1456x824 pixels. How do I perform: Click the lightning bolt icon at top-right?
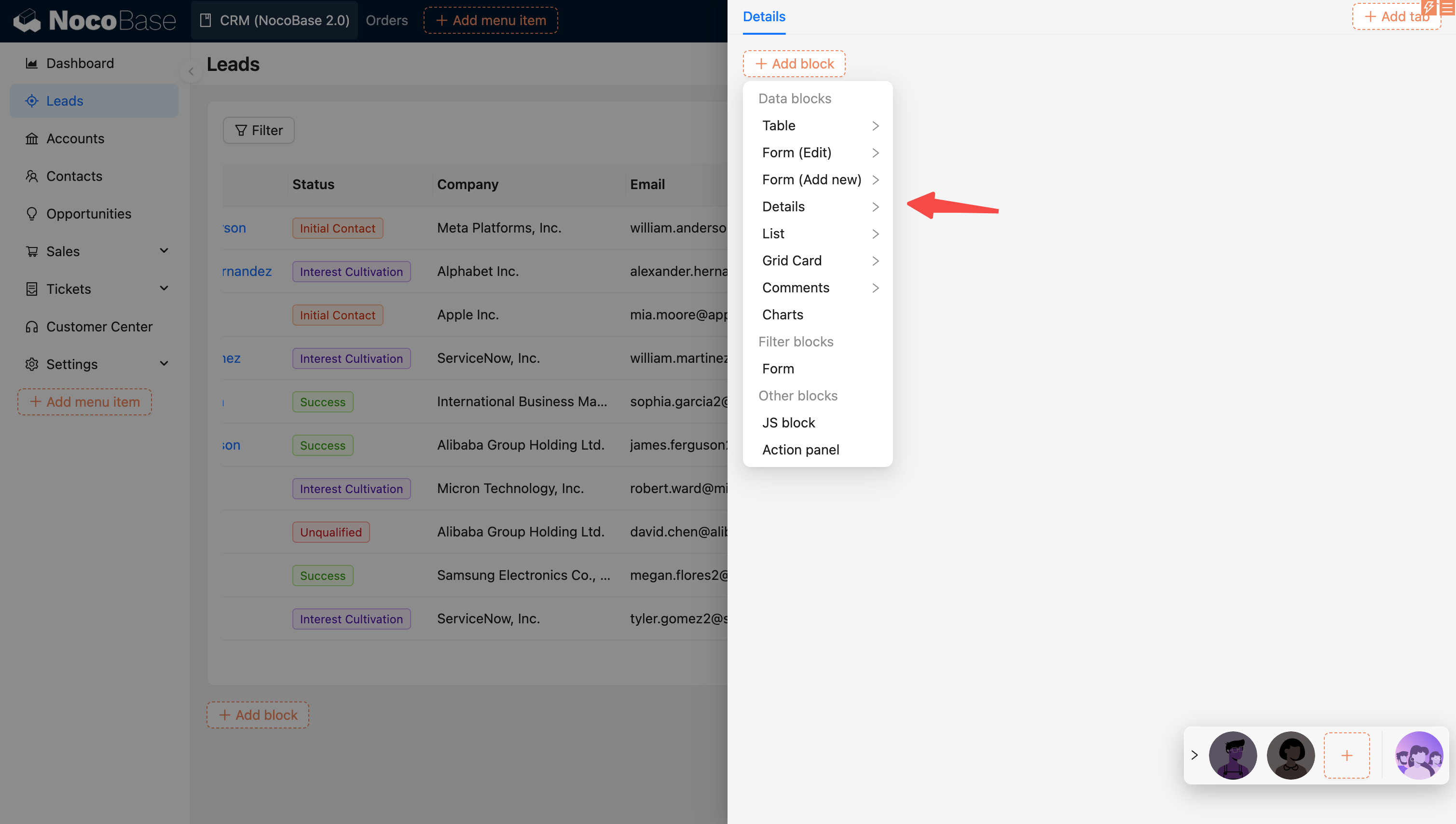[1429, 7]
